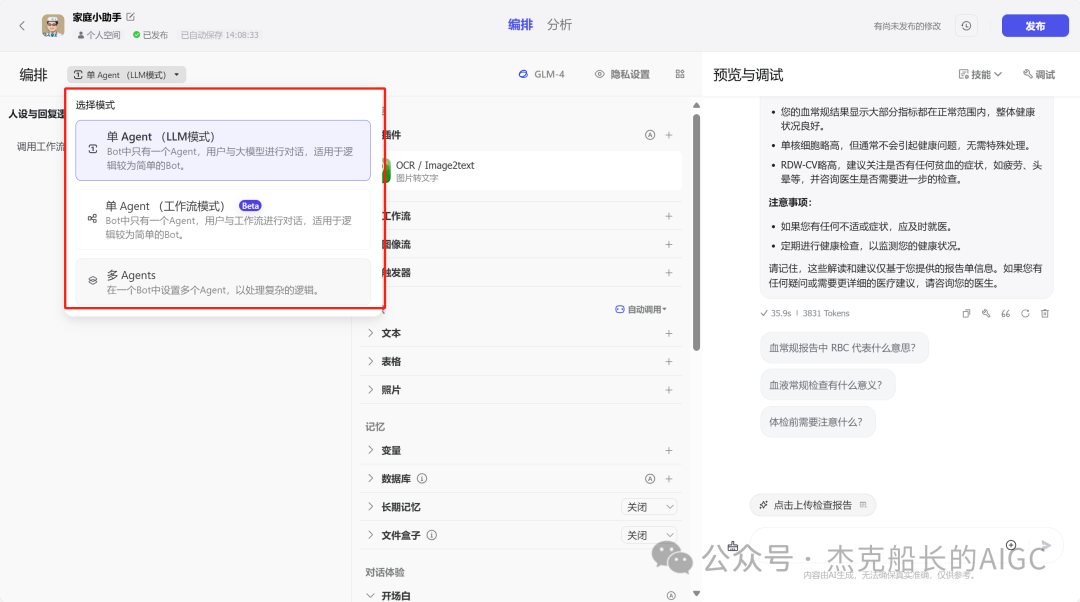
Task: Expand the 表格 section
Action: click(x=371, y=362)
